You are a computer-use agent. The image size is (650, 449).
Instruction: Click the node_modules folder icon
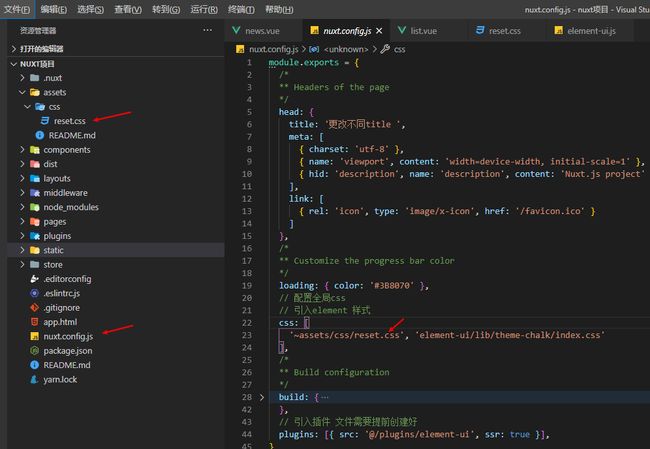pos(35,207)
